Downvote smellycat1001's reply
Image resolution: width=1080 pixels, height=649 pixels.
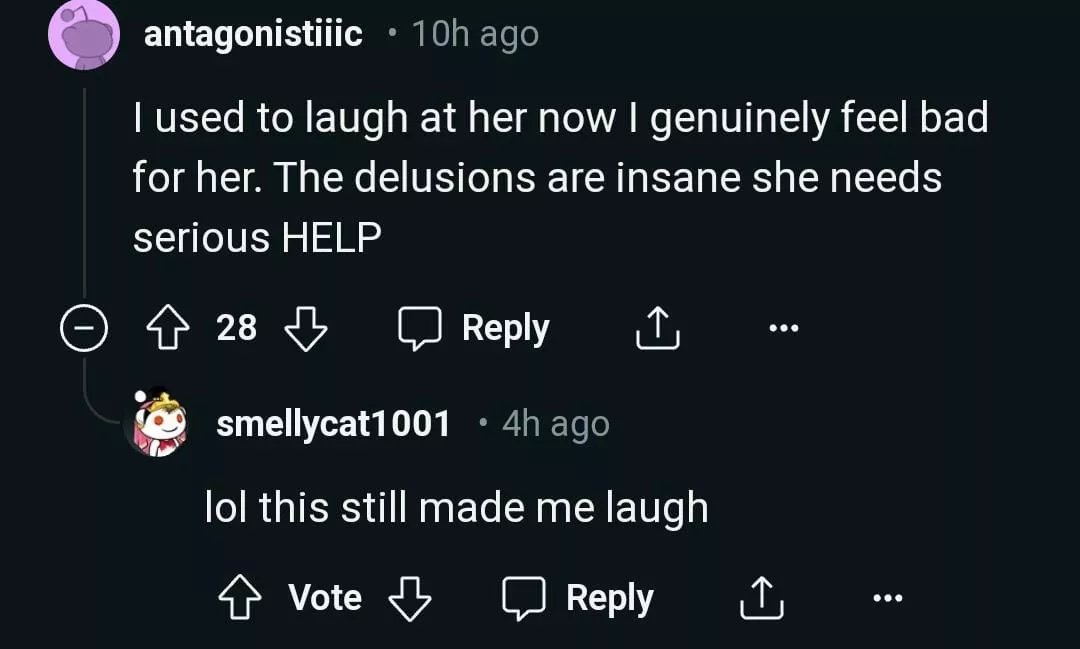409,598
